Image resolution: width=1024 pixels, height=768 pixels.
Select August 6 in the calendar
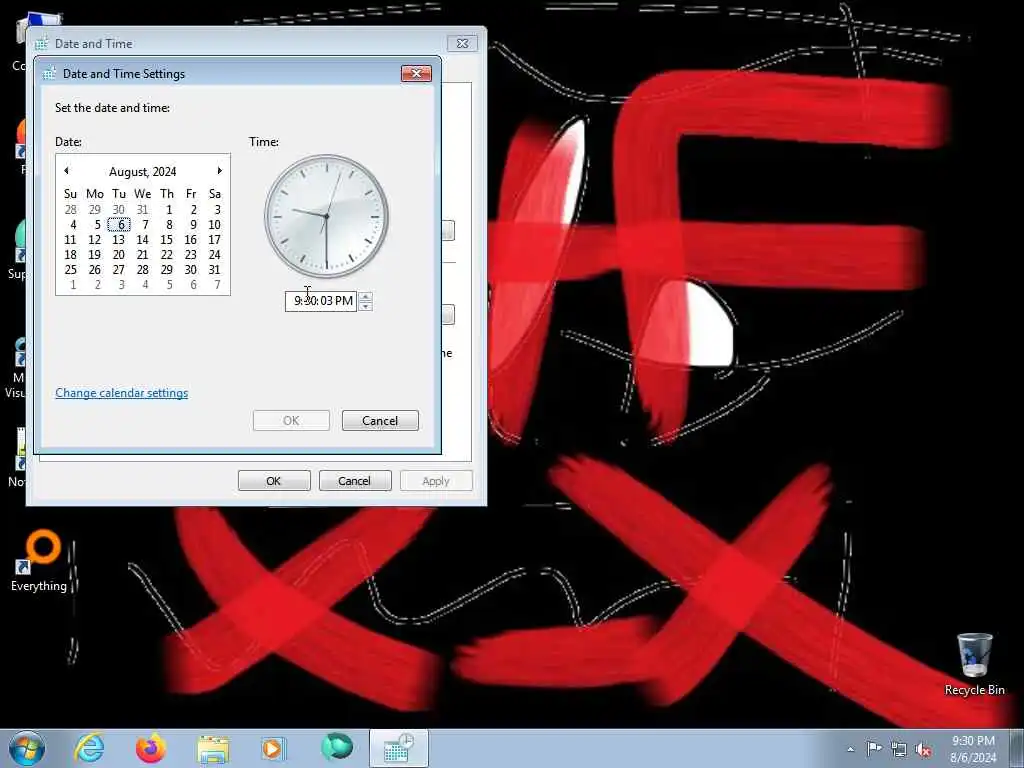pos(120,225)
